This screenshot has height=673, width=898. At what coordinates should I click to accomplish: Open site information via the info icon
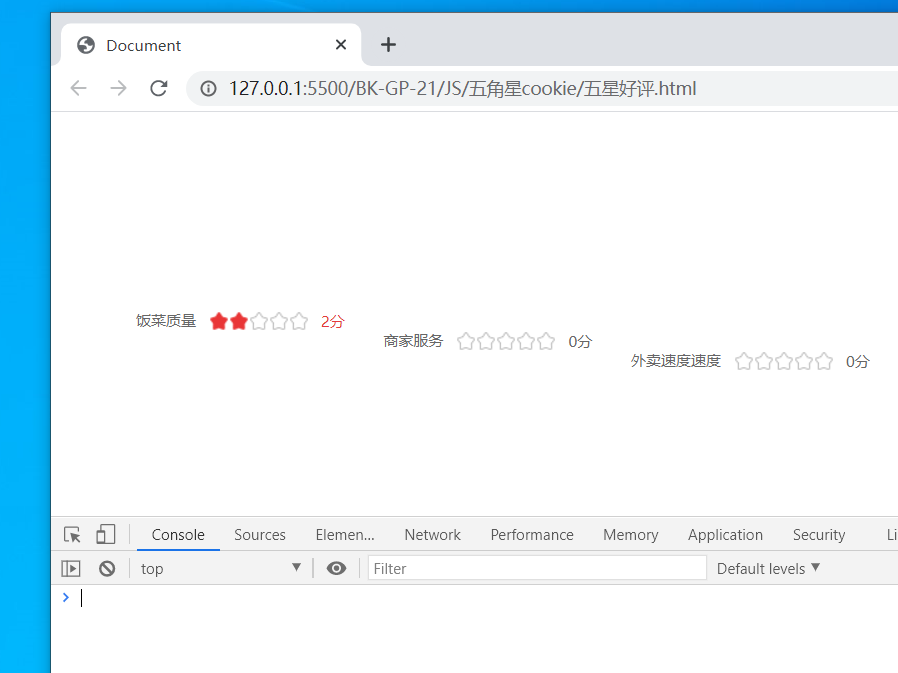tap(207, 88)
